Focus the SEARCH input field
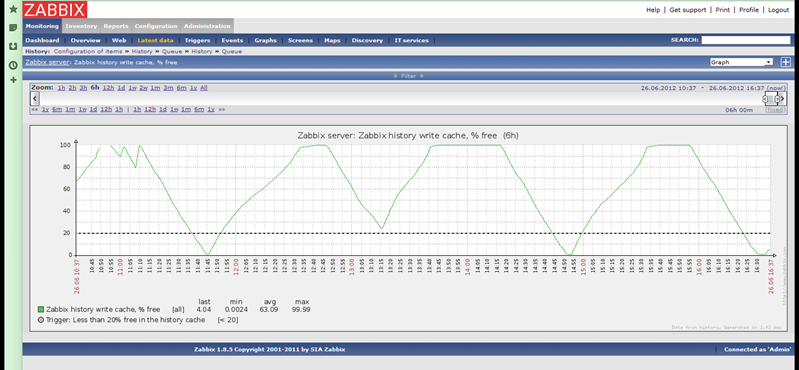Viewport: 799px width, 370px height. coord(746,40)
